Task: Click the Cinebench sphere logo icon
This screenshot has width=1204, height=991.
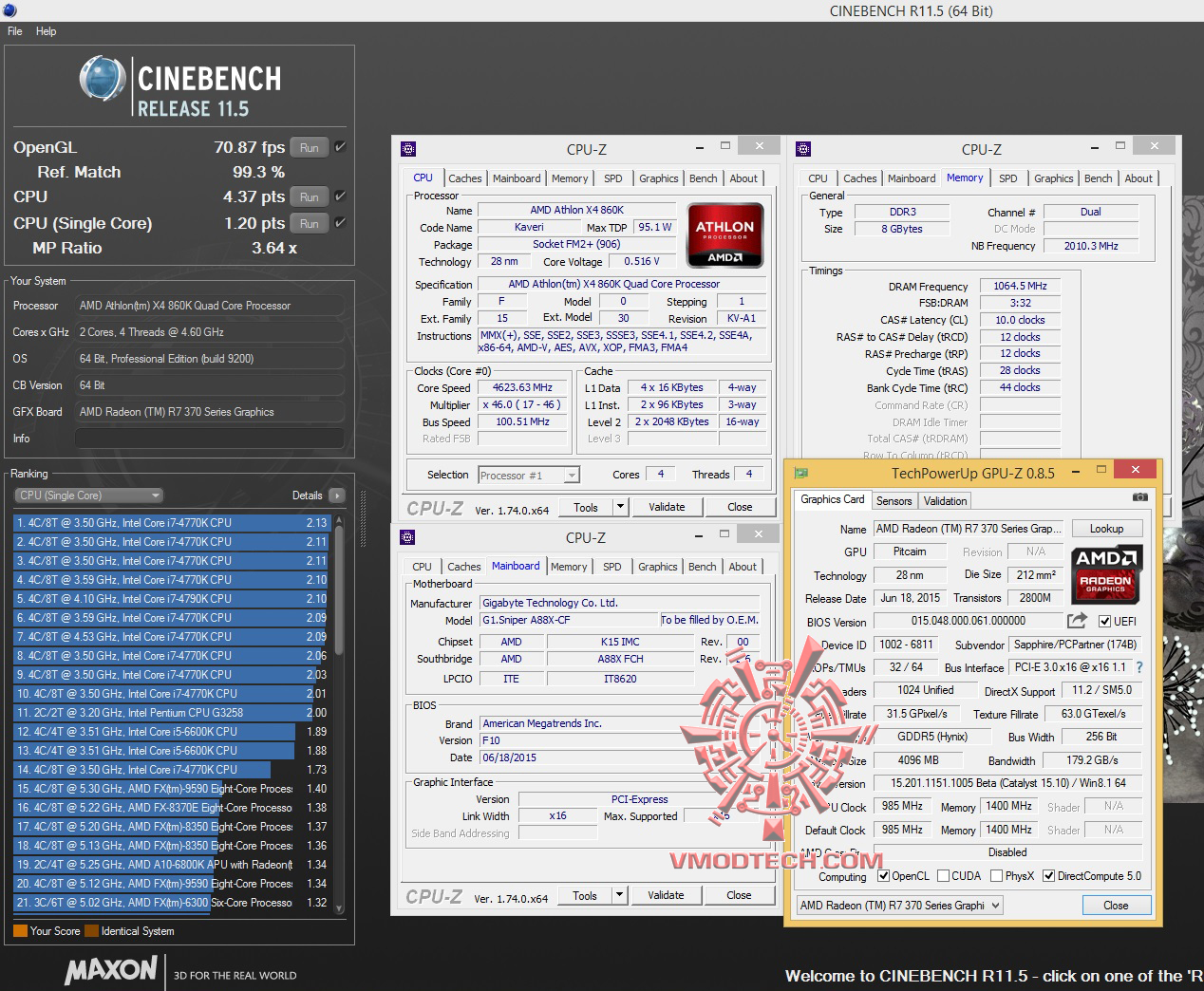Action: (x=103, y=78)
